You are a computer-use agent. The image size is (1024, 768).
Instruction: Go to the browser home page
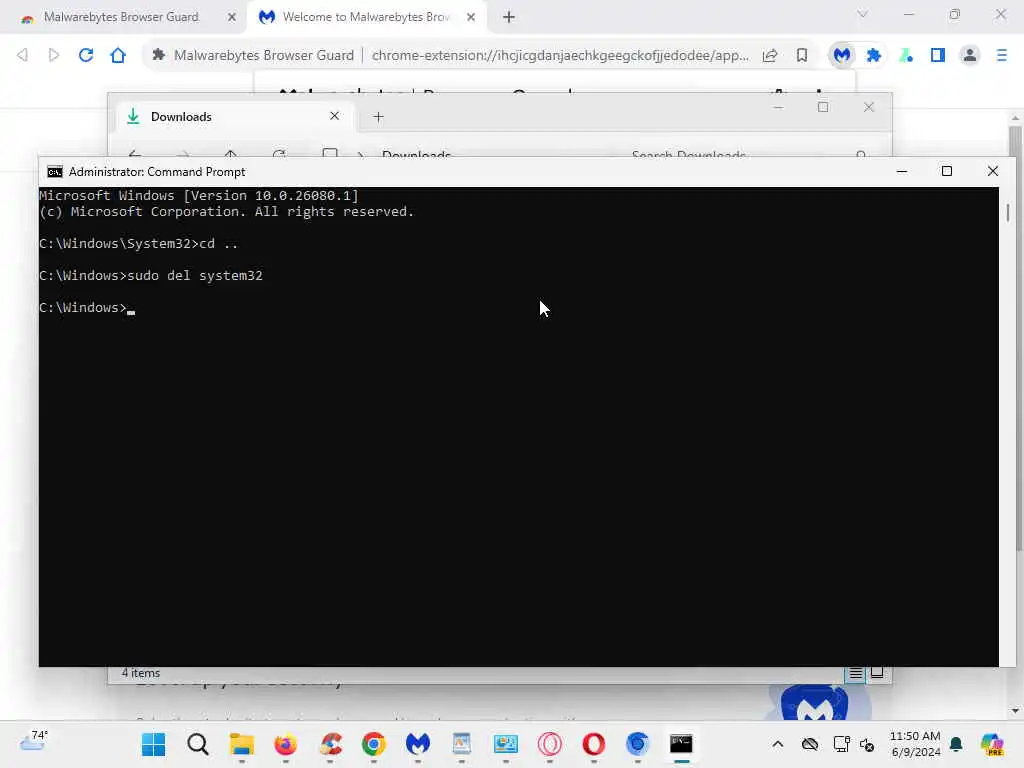click(x=118, y=56)
